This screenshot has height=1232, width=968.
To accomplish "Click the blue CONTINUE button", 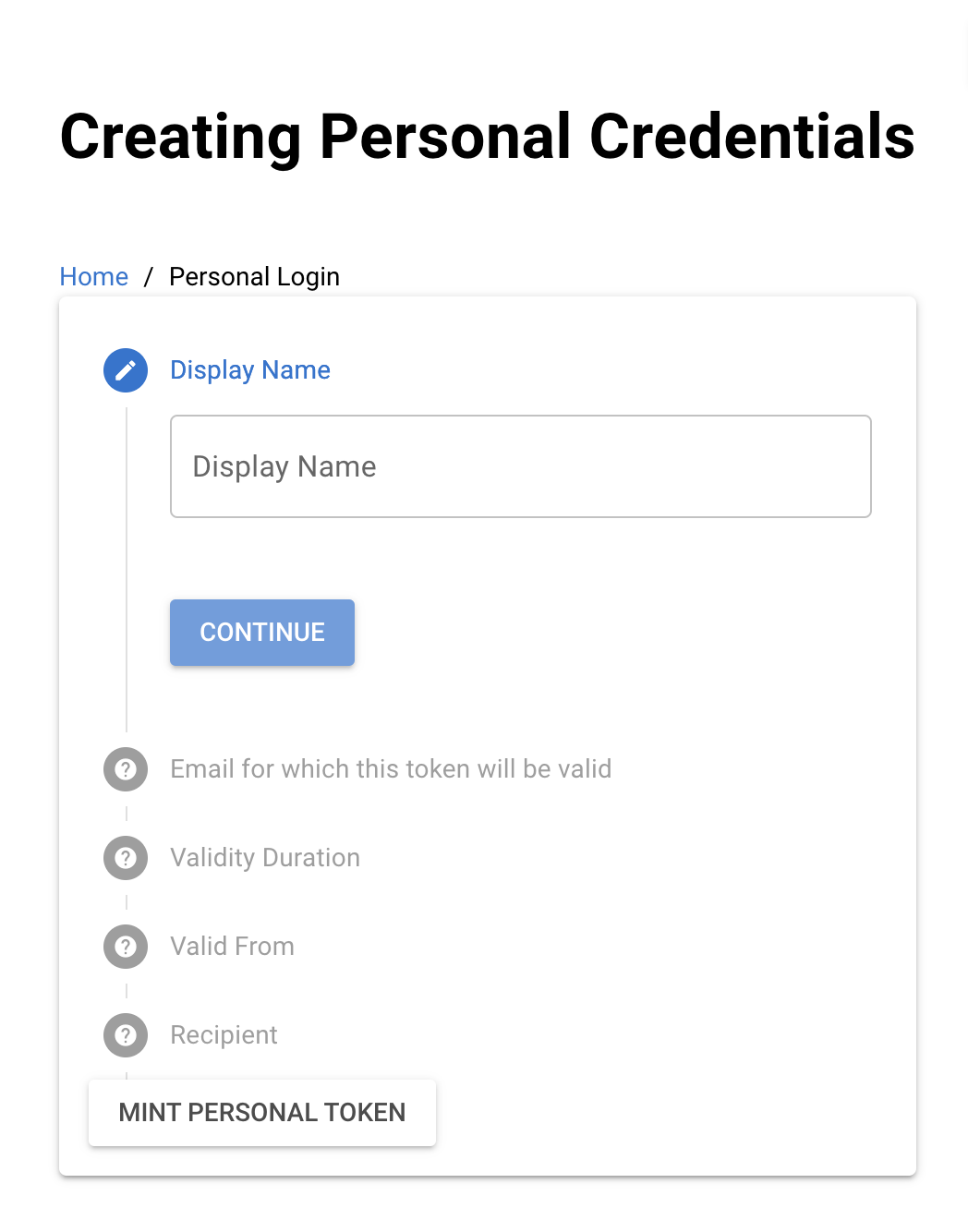I will (x=262, y=633).
